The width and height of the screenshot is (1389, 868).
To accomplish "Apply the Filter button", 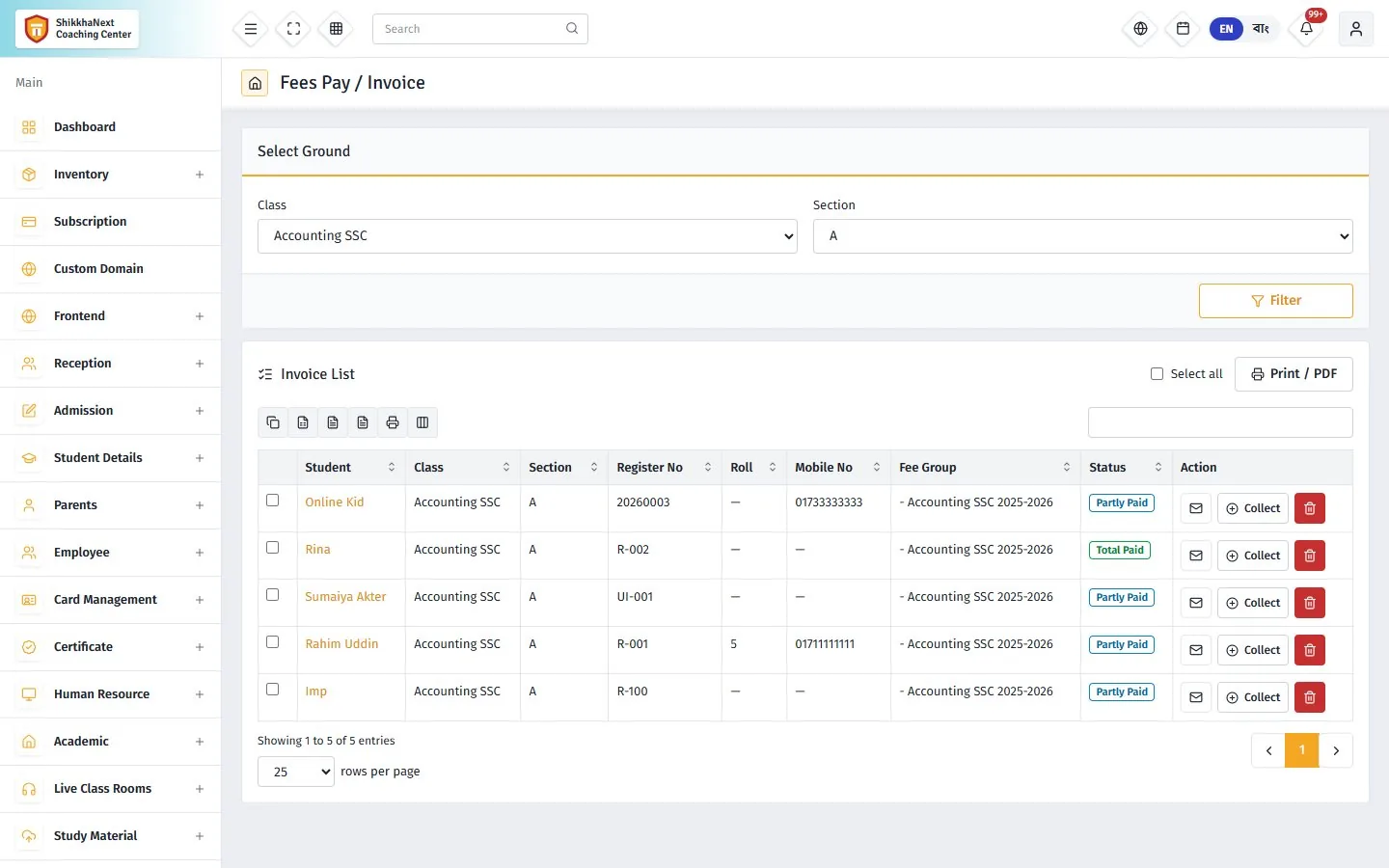I will [x=1276, y=301].
